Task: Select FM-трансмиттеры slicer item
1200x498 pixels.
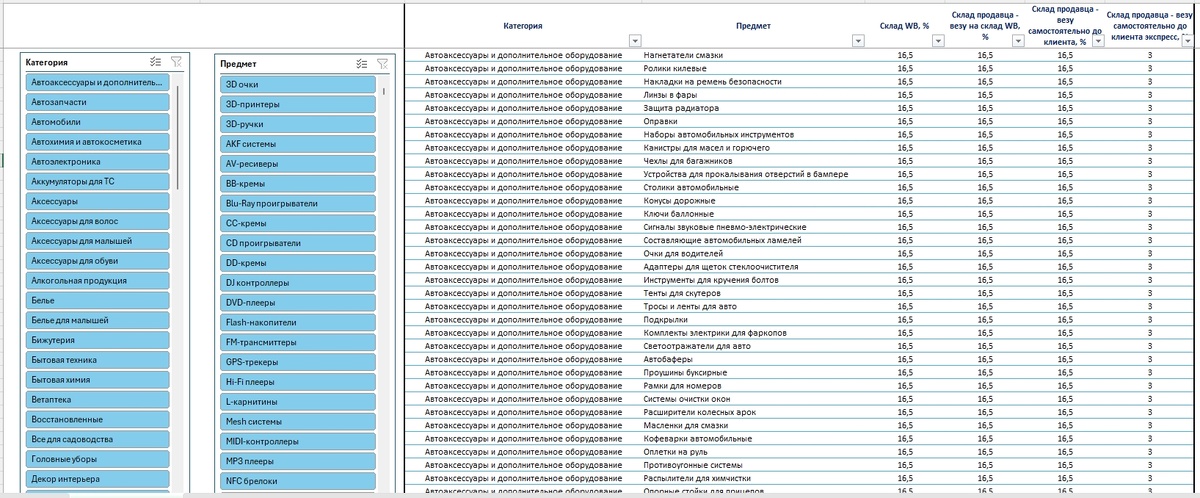Action: pos(297,342)
